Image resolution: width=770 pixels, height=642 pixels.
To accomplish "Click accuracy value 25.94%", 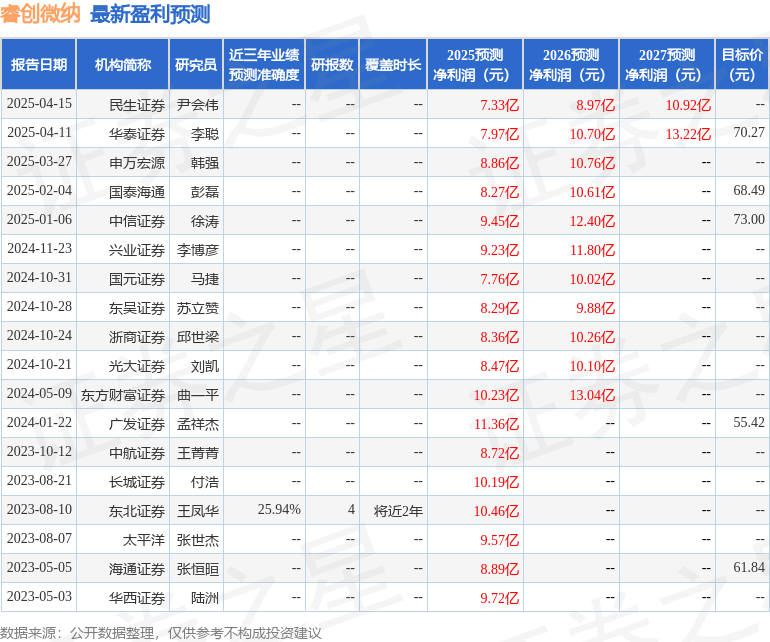I will (x=279, y=509).
